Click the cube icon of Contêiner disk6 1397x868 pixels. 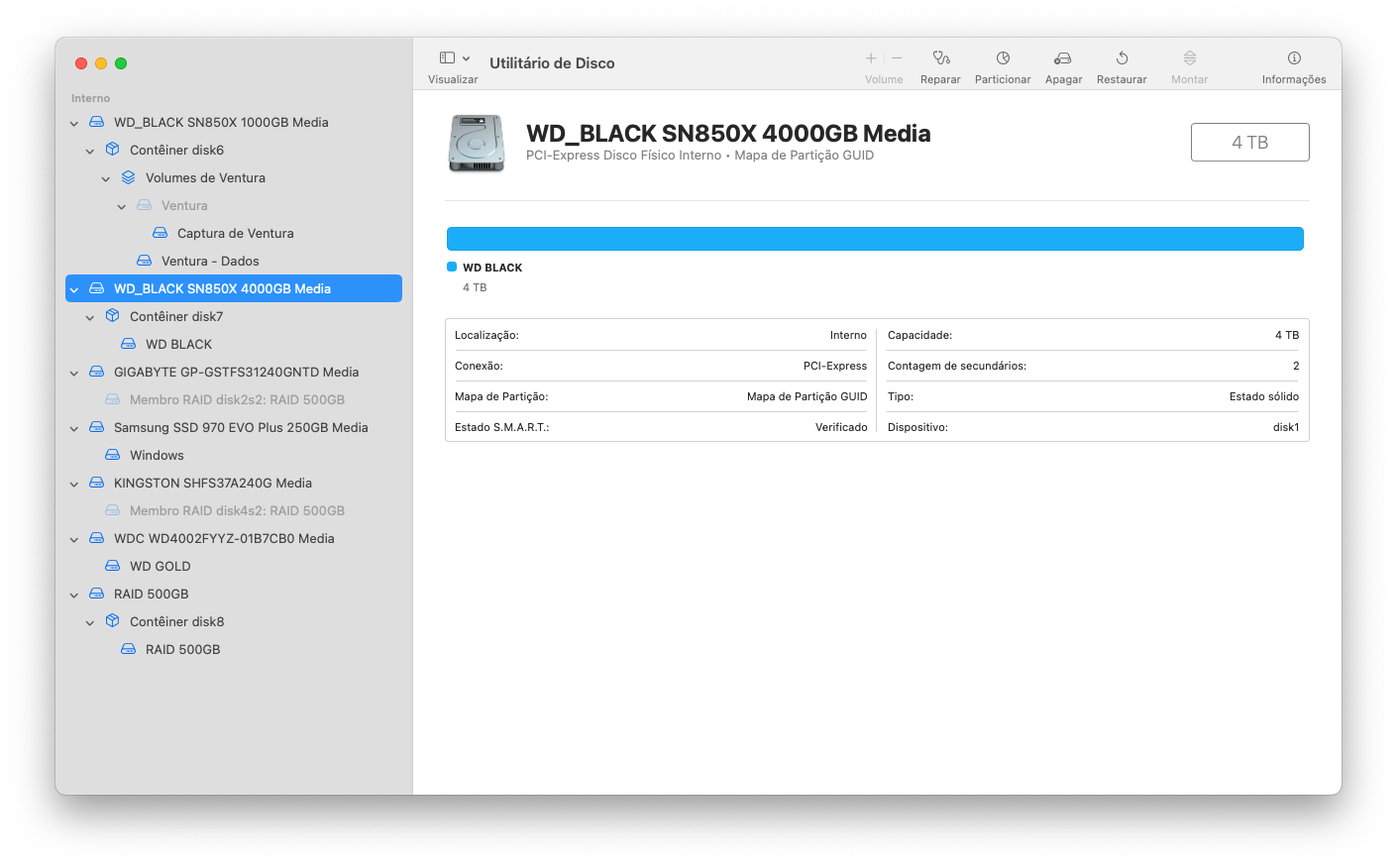coord(113,150)
